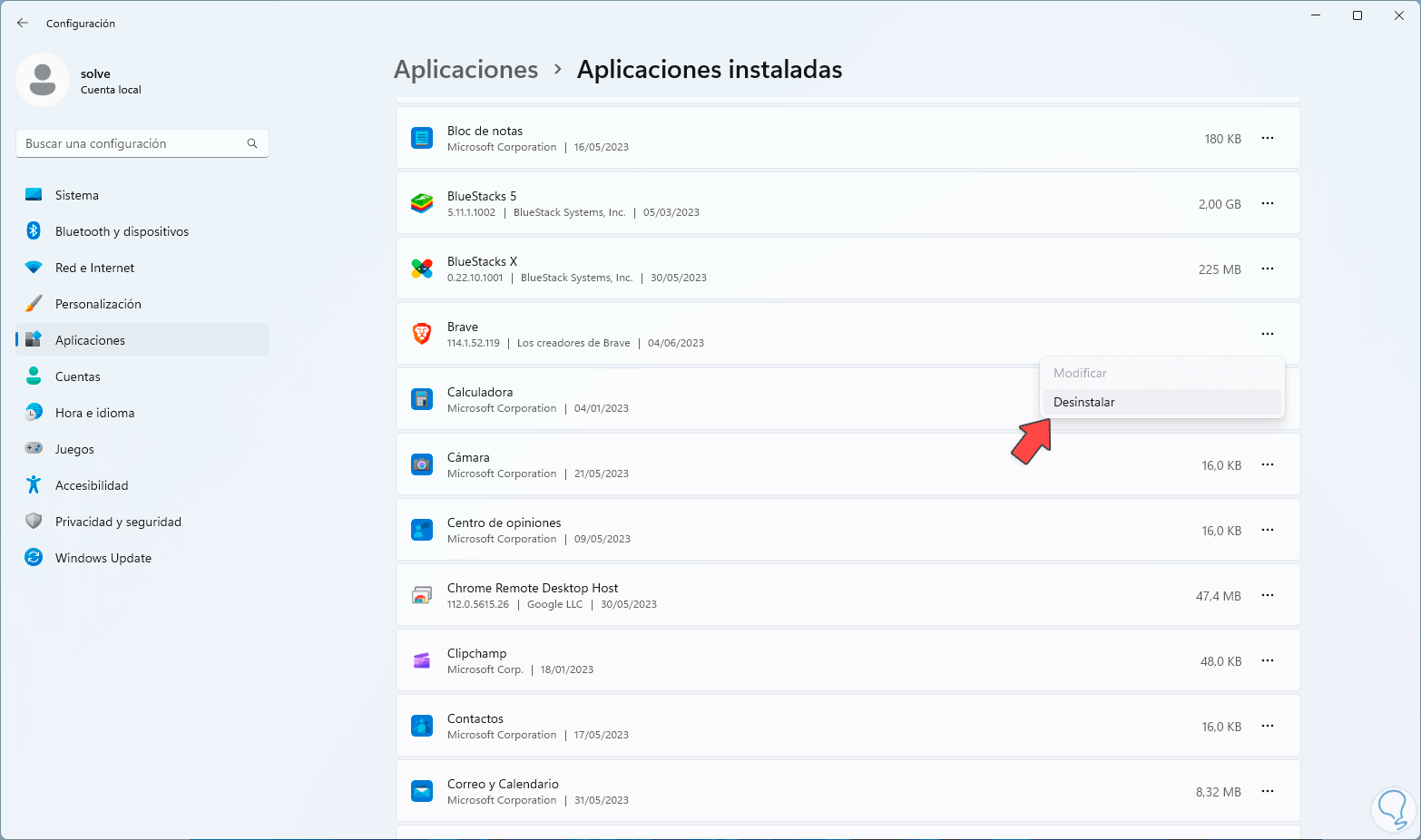Open the Windows Update section label

[x=103, y=558]
